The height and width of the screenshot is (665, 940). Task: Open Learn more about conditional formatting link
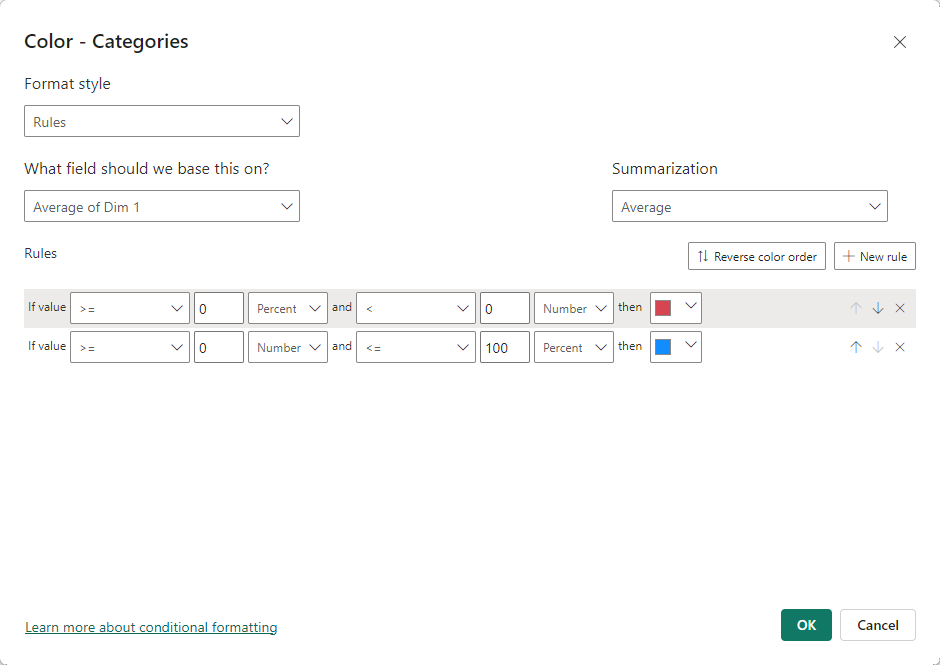coord(151,627)
